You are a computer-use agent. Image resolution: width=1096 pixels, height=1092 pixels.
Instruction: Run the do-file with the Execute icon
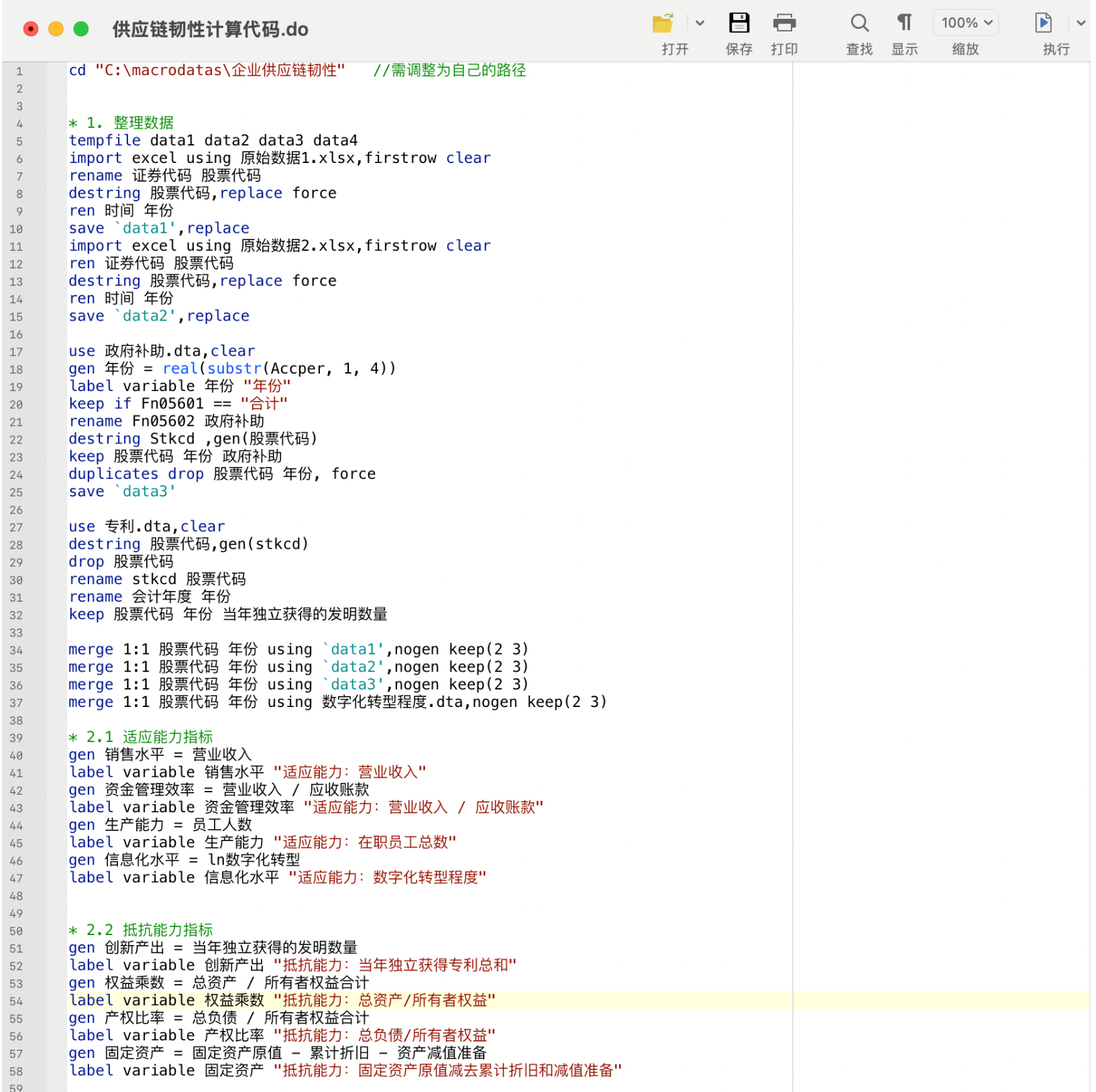pyautogui.click(x=1043, y=23)
